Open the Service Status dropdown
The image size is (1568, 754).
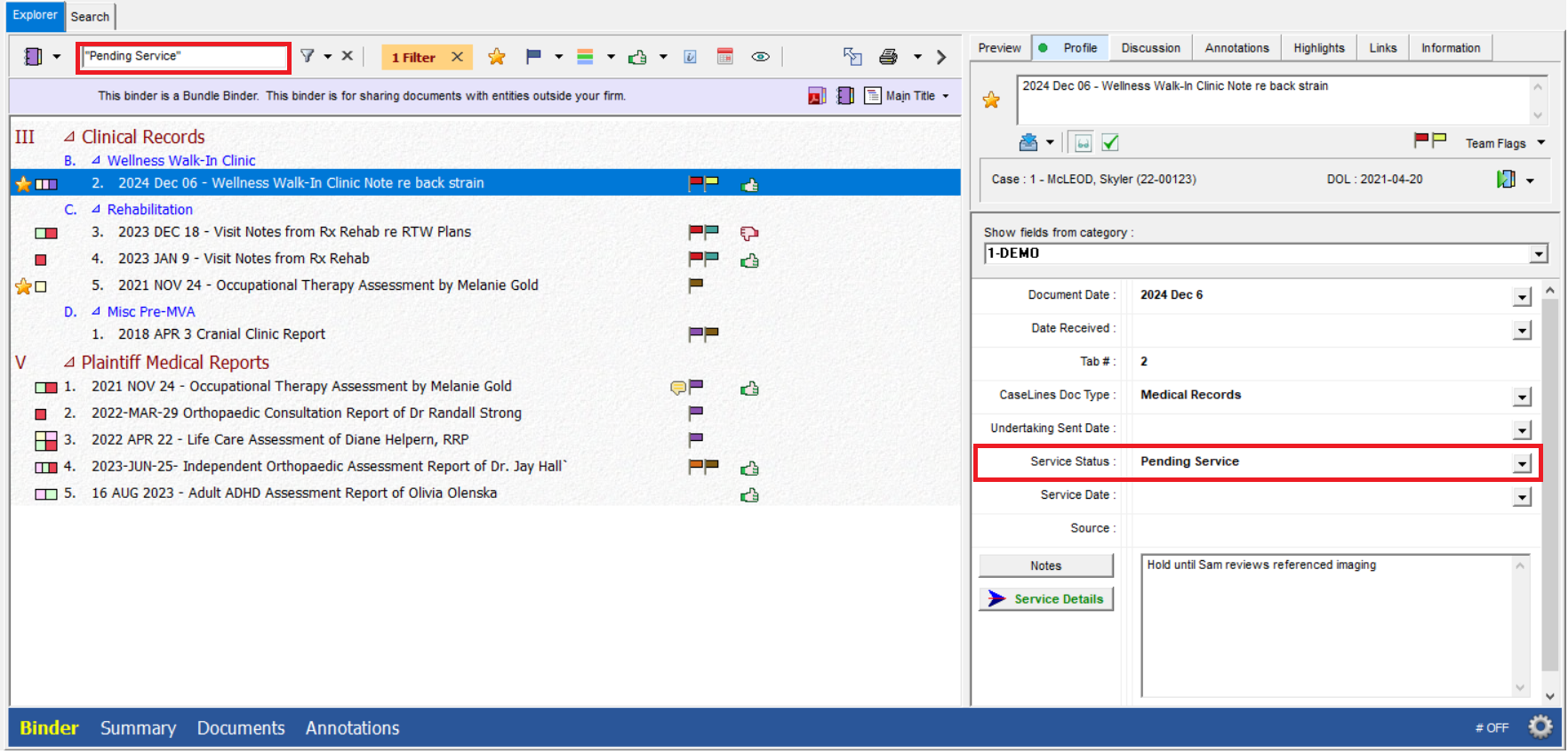coord(1522,463)
